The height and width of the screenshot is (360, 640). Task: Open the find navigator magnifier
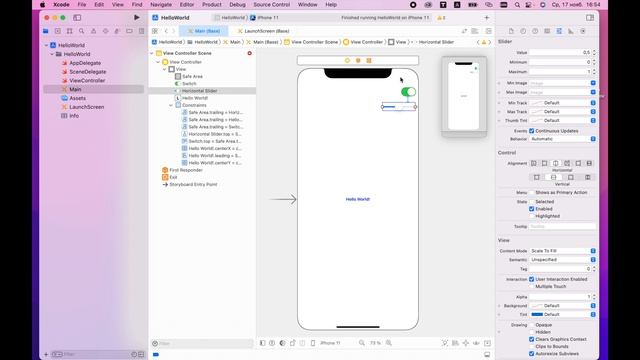pyautogui.click(x=82, y=31)
